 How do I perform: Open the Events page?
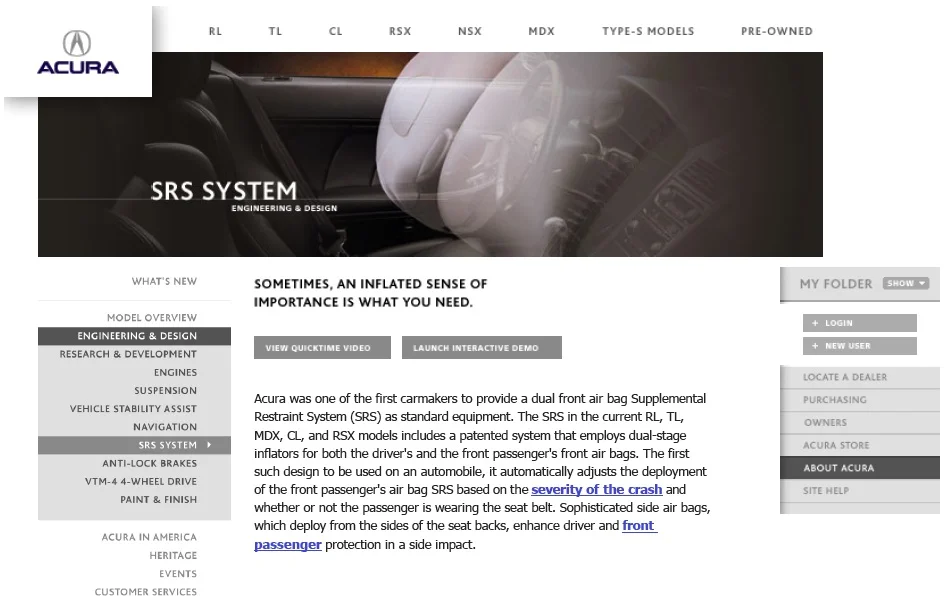tap(178, 574)
